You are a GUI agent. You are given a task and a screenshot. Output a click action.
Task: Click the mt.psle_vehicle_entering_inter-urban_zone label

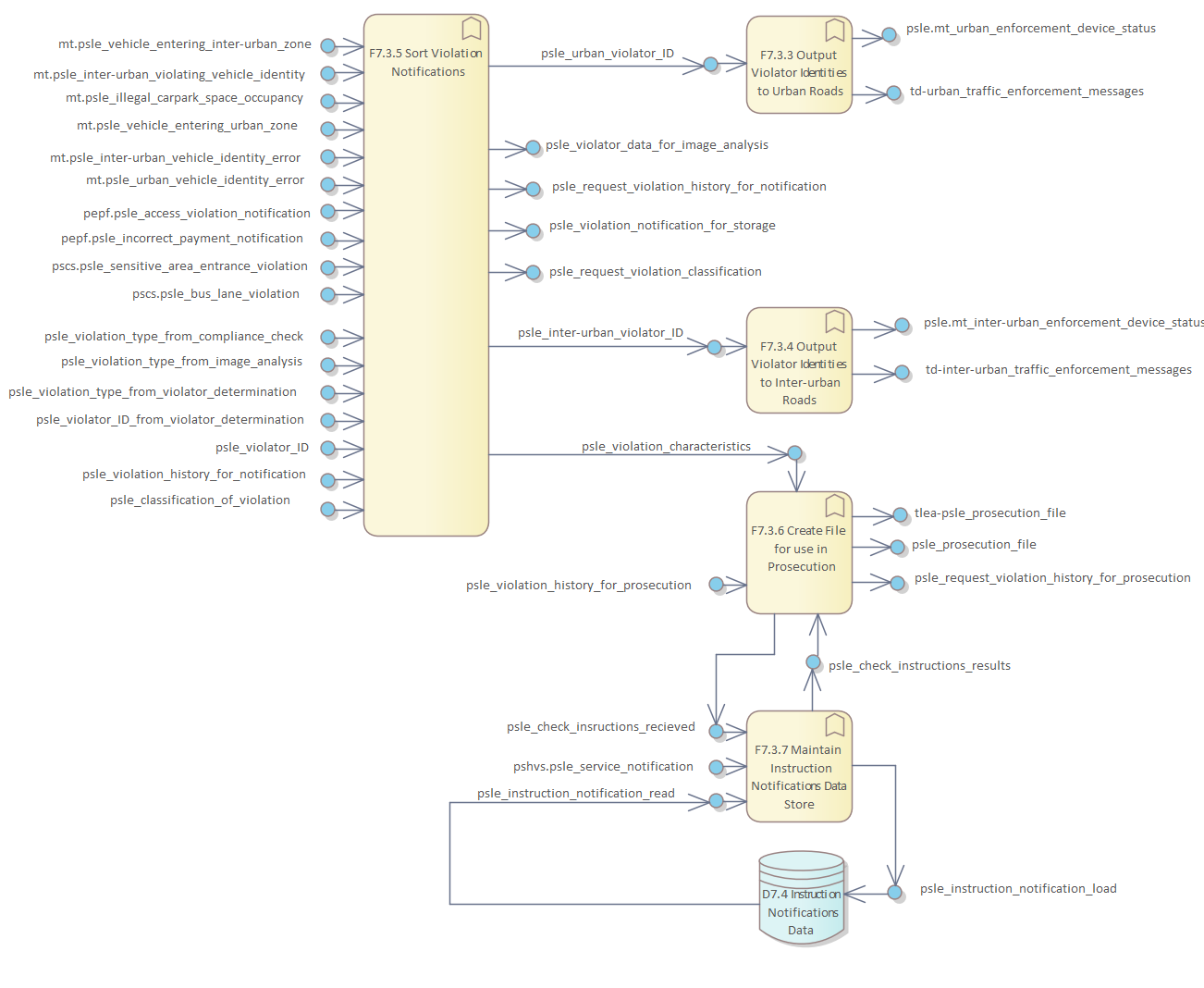click(185, 44)
